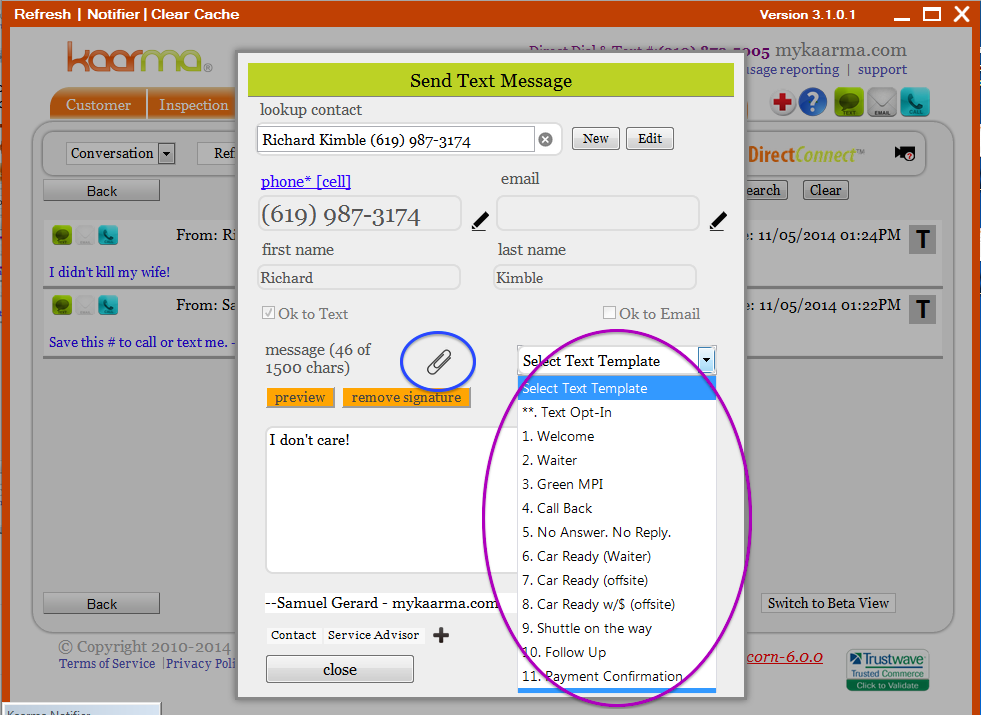Open the Conversation dropdown
Viewport: 981px width, 715px height.
point(120,153)
